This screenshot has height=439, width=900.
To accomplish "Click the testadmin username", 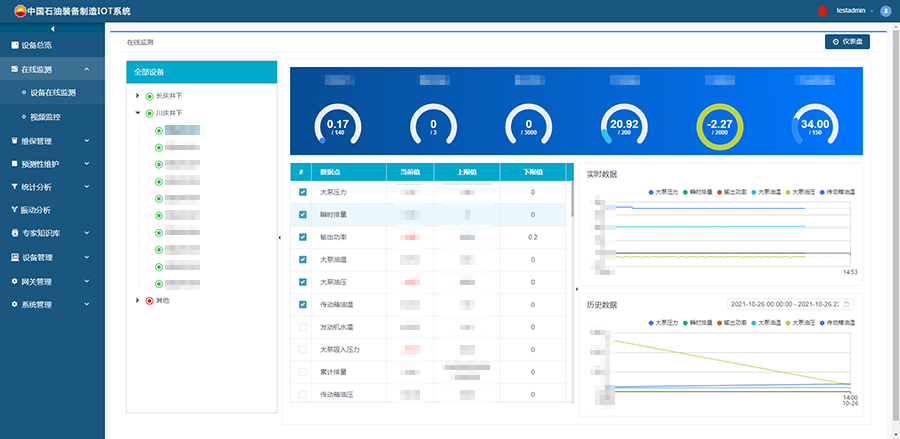I will point(851,11).
